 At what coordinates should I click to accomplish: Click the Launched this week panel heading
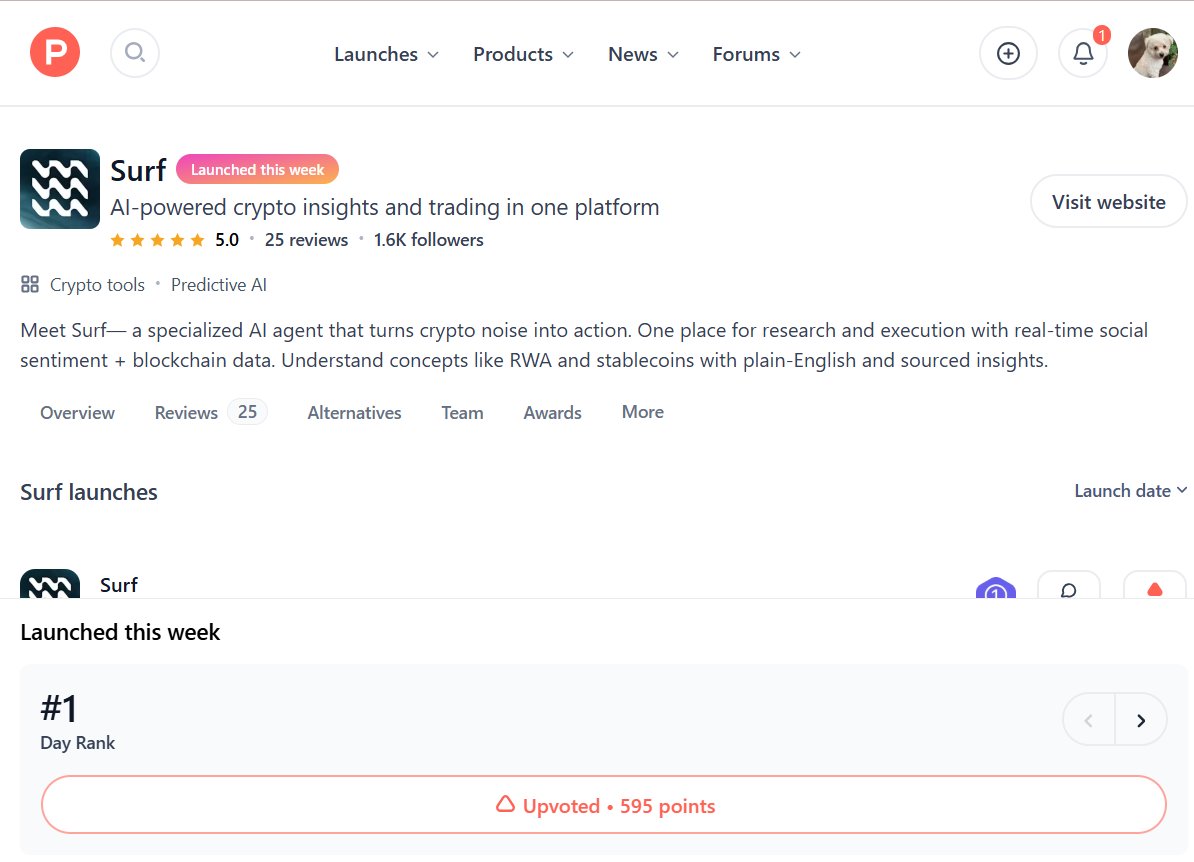tap(120, 632)
